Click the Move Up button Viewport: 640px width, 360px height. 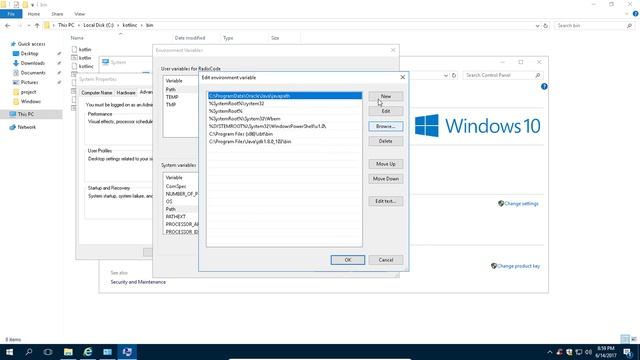[x=385, y=164]
